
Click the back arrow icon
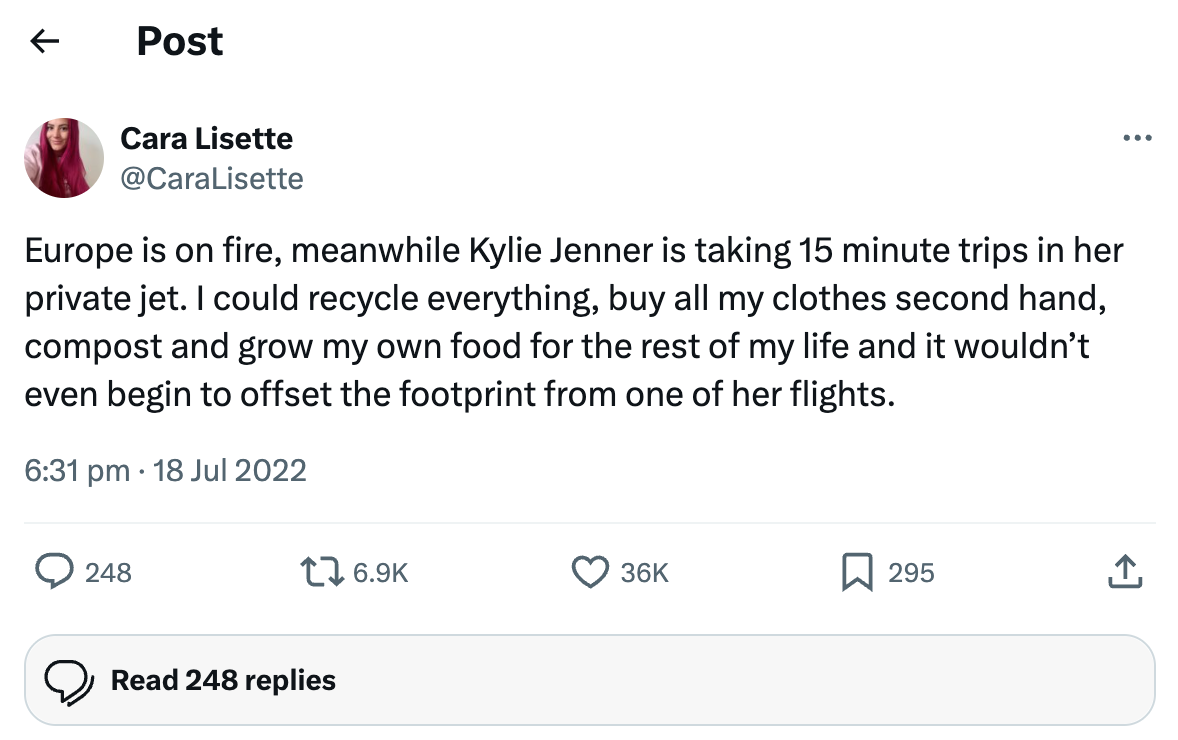[45, 41]
